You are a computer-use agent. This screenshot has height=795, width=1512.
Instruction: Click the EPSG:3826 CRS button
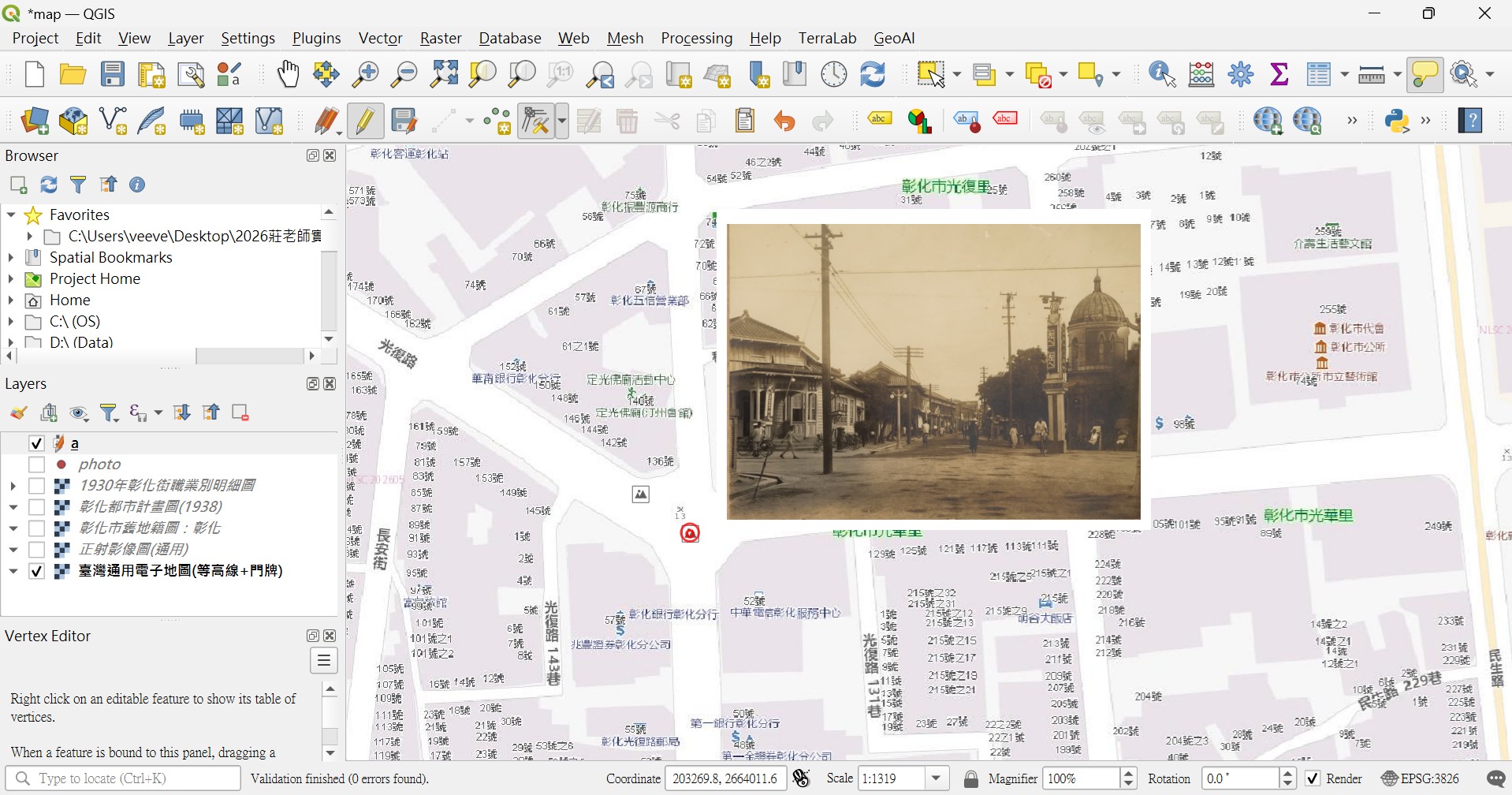(x=1421, y=779)
